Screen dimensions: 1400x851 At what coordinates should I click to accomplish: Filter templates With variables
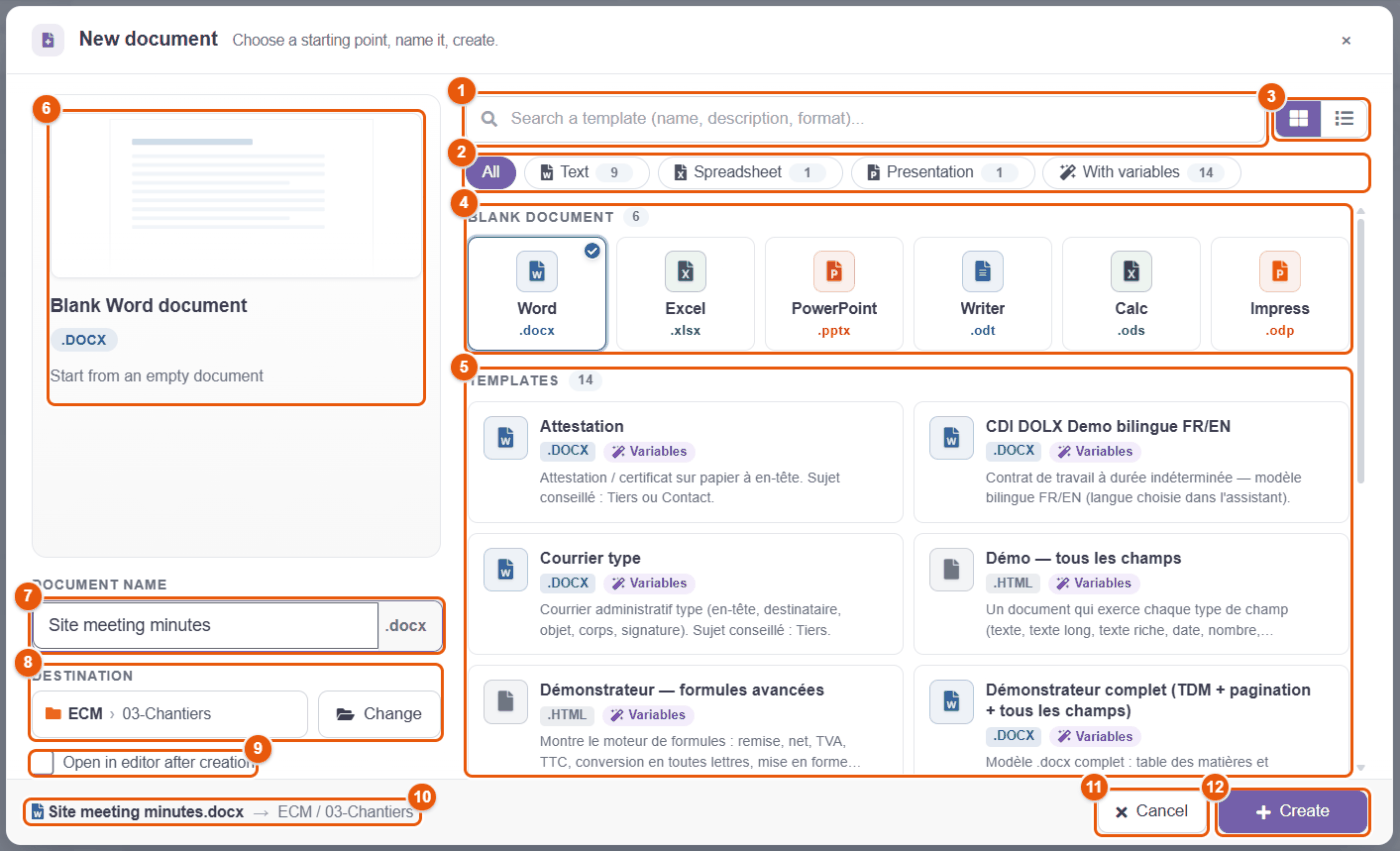click(1141, 172)
